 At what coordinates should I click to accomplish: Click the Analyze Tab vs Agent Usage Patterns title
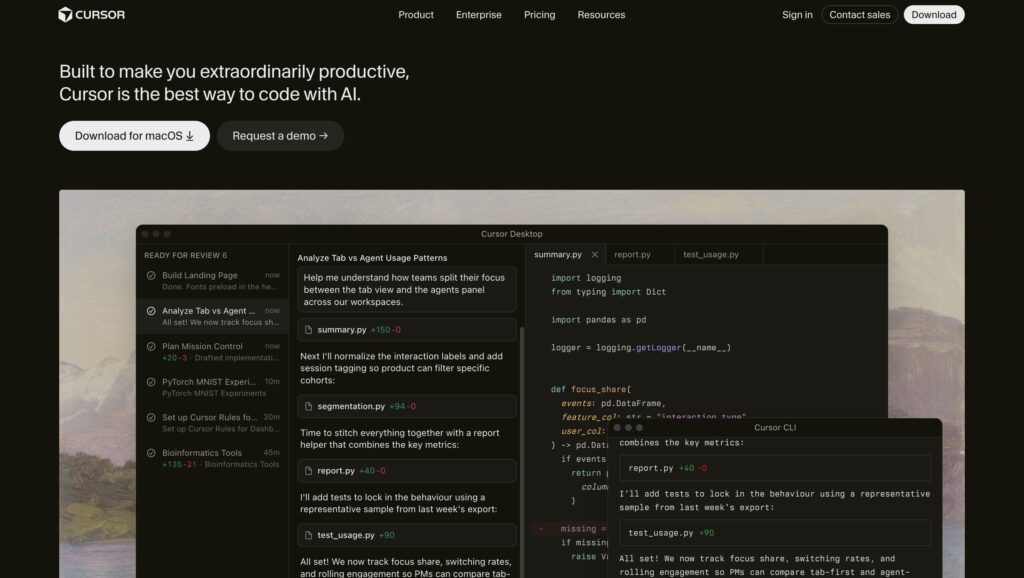coord(372,258)
